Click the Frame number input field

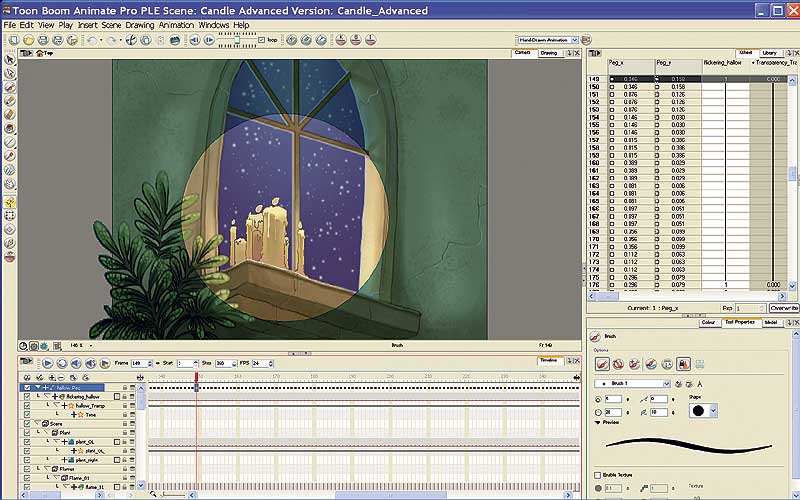139,363
